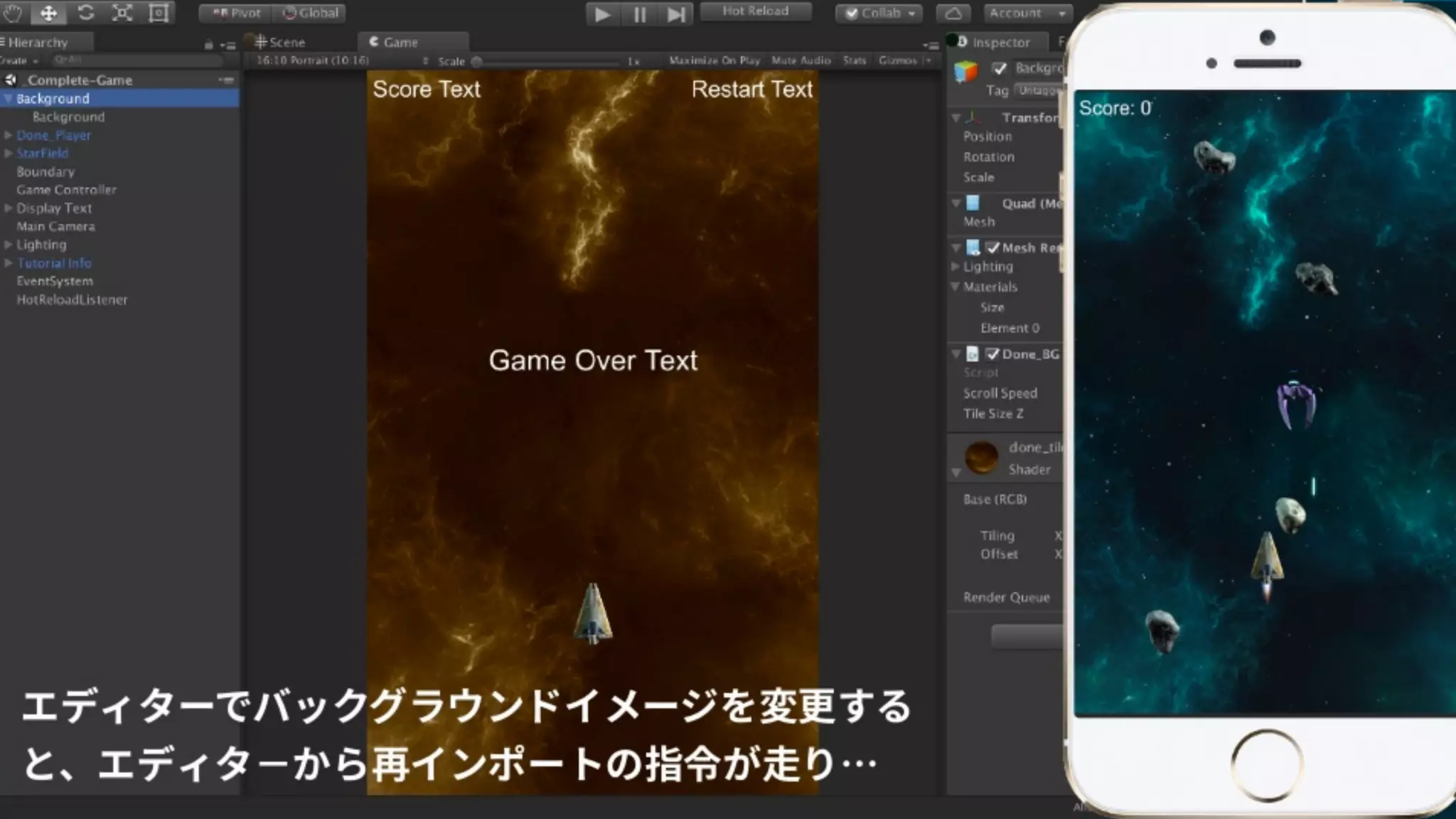Viewport: 1456px width, 819px height.
Task: Expand the Done_Player tree item
Action: click(x=9, y=135)
